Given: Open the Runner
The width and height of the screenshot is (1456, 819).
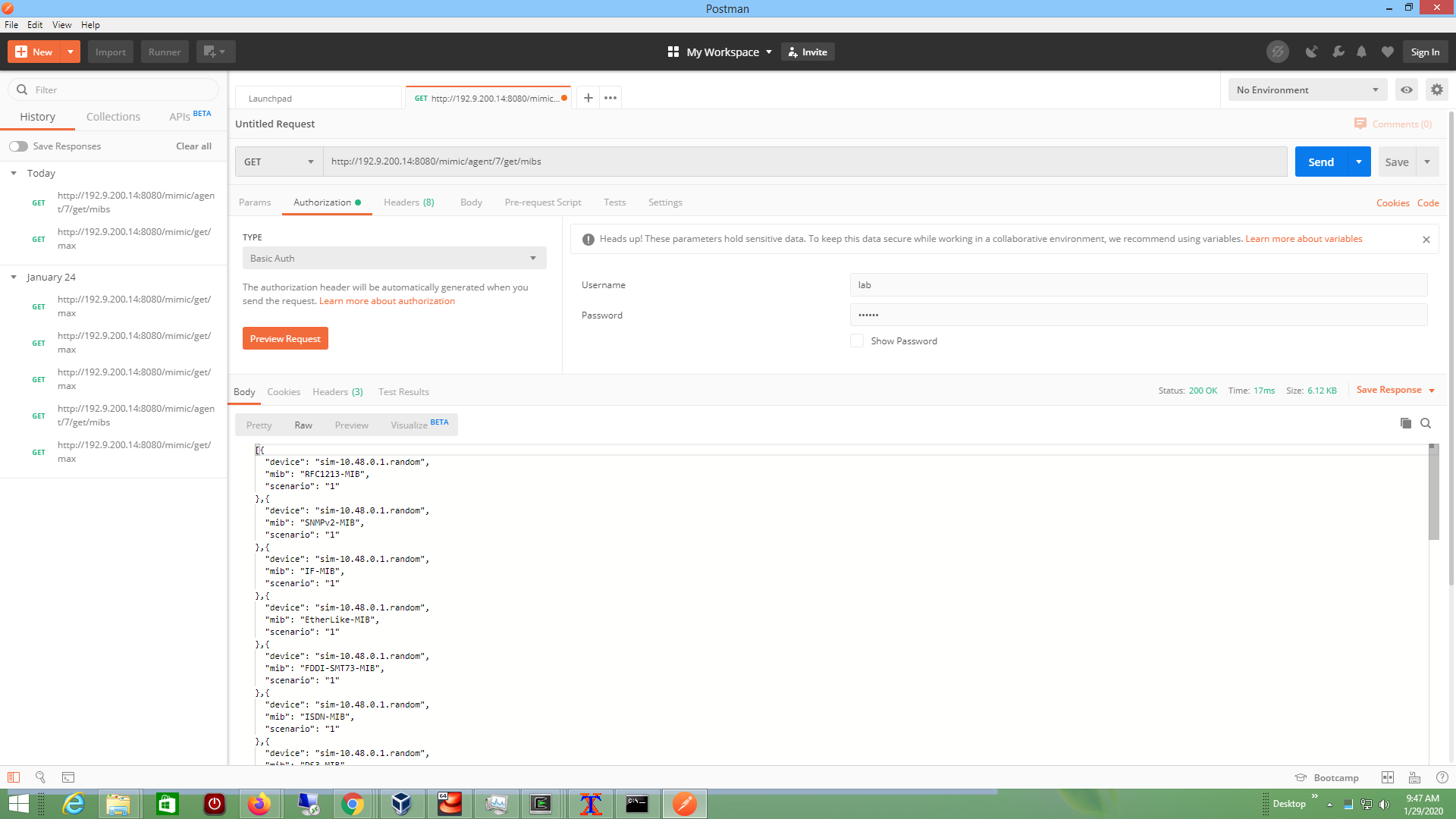Looking at the screenshot, I should [165, 52].
